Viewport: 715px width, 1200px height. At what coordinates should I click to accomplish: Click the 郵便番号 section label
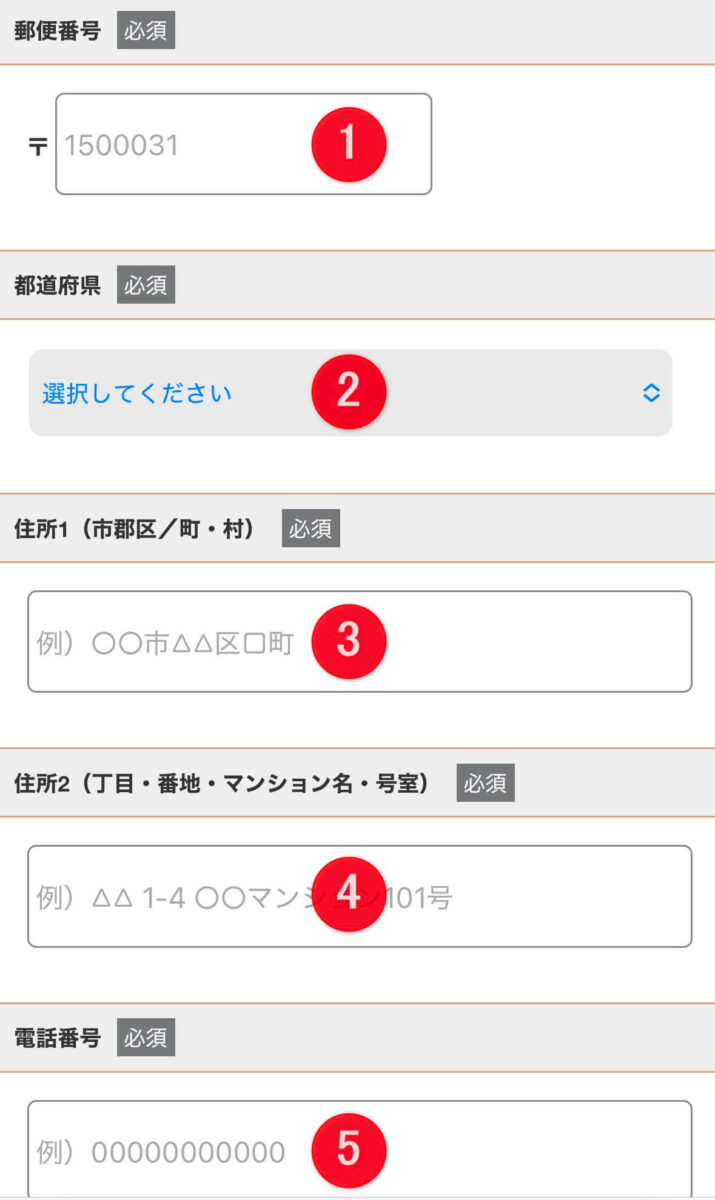pos(57,31)
